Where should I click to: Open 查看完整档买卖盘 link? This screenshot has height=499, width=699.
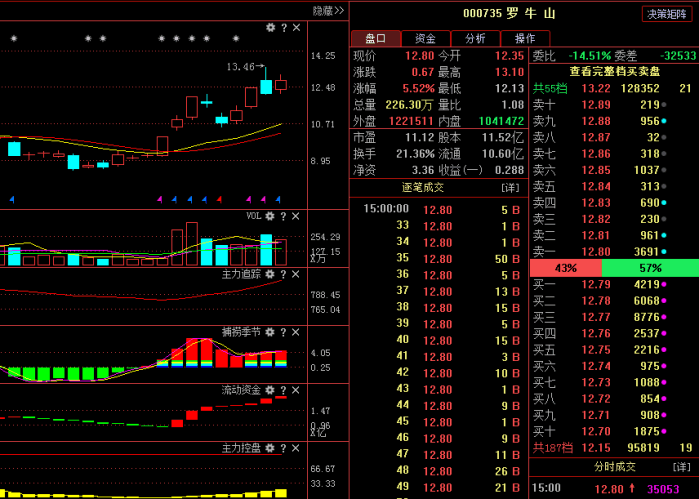coord(614,71)
